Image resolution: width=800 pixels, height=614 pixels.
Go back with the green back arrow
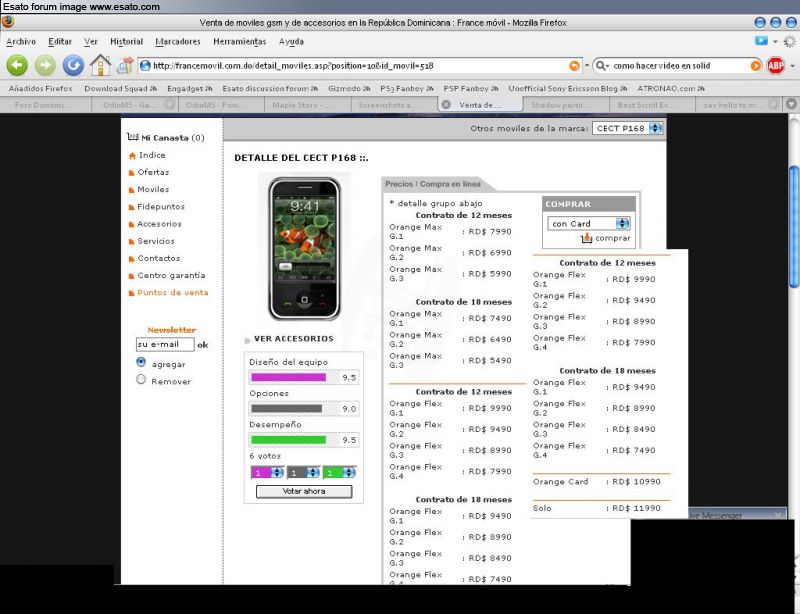point(17,65)
